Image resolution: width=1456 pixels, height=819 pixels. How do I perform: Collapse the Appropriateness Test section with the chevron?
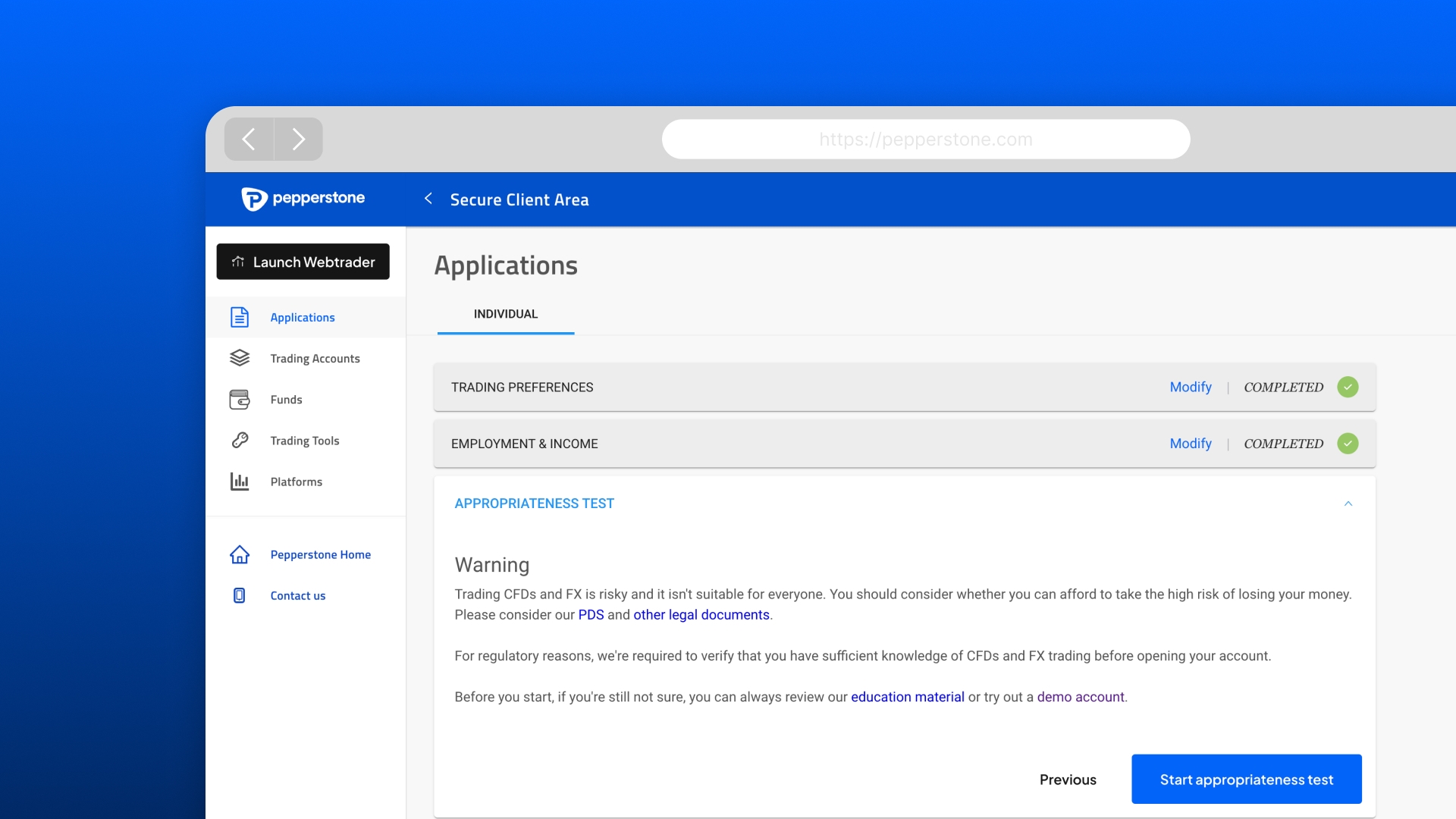tap(1348, 504)
